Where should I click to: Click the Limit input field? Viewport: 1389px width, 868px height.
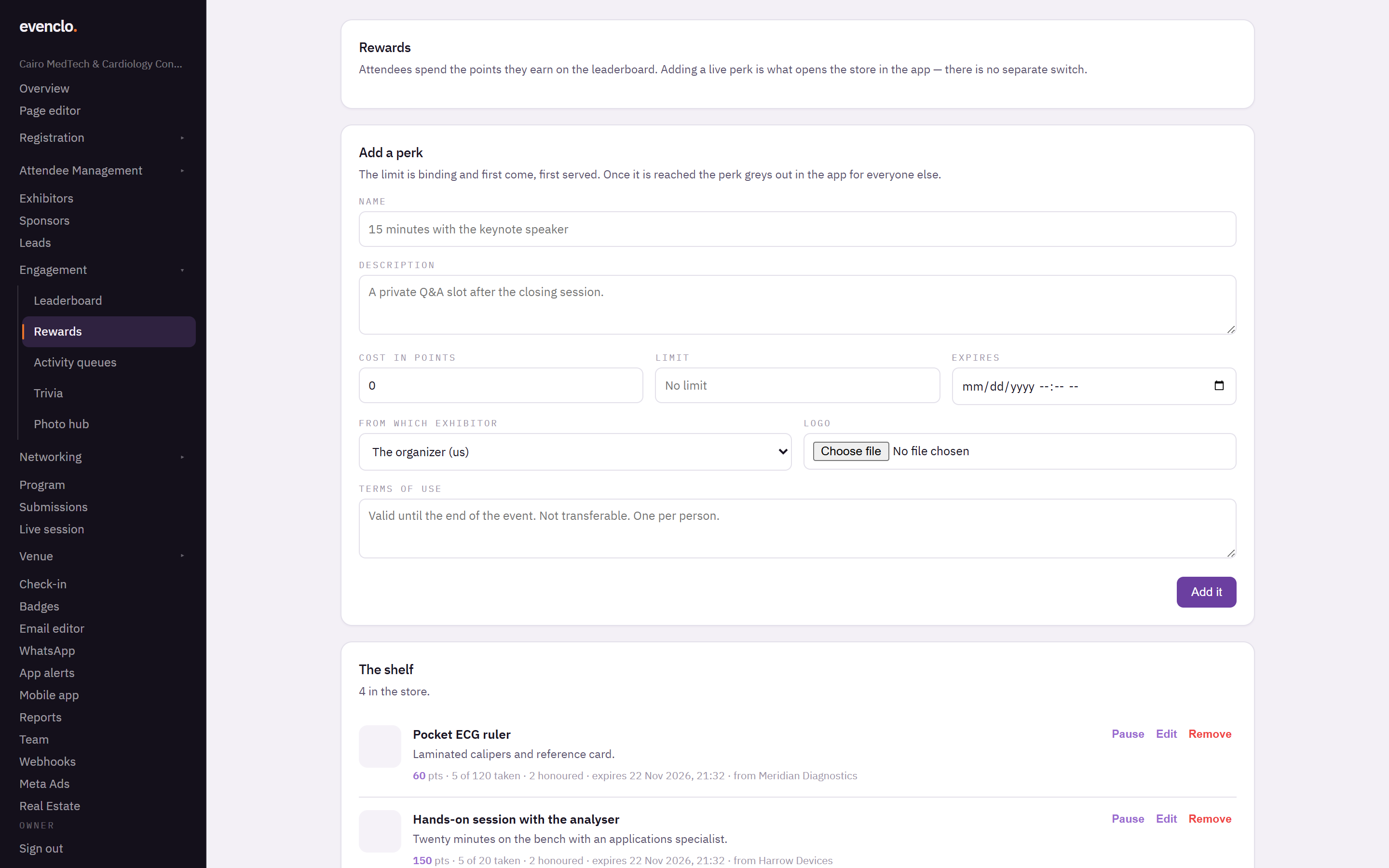click(797, 386)
